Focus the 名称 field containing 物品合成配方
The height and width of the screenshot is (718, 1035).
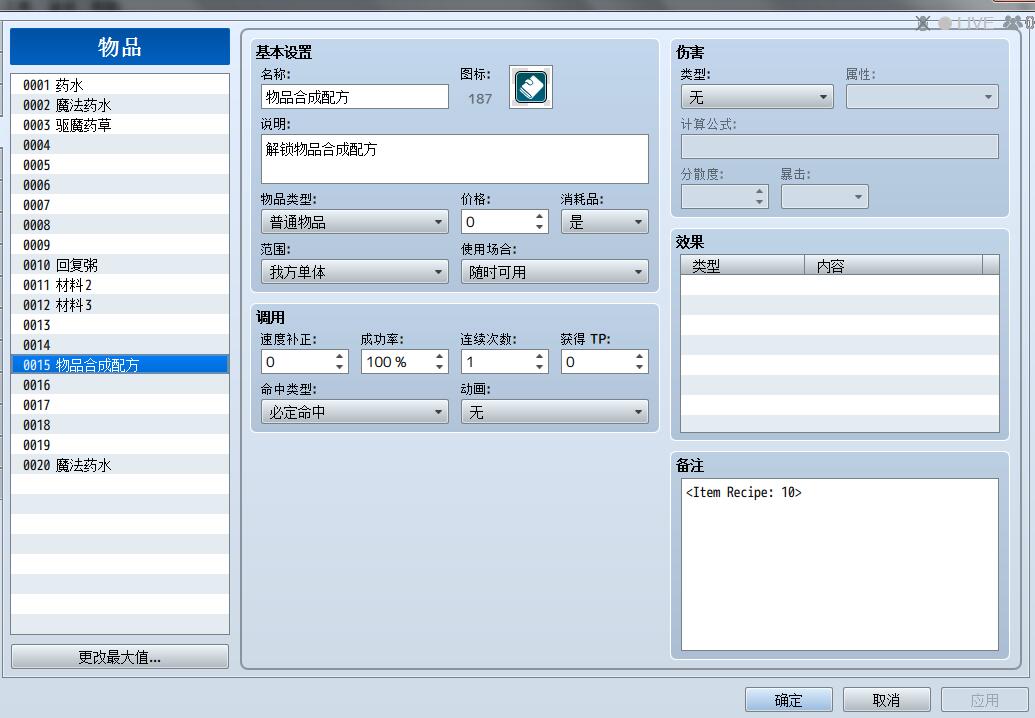(x=354, y=97)
